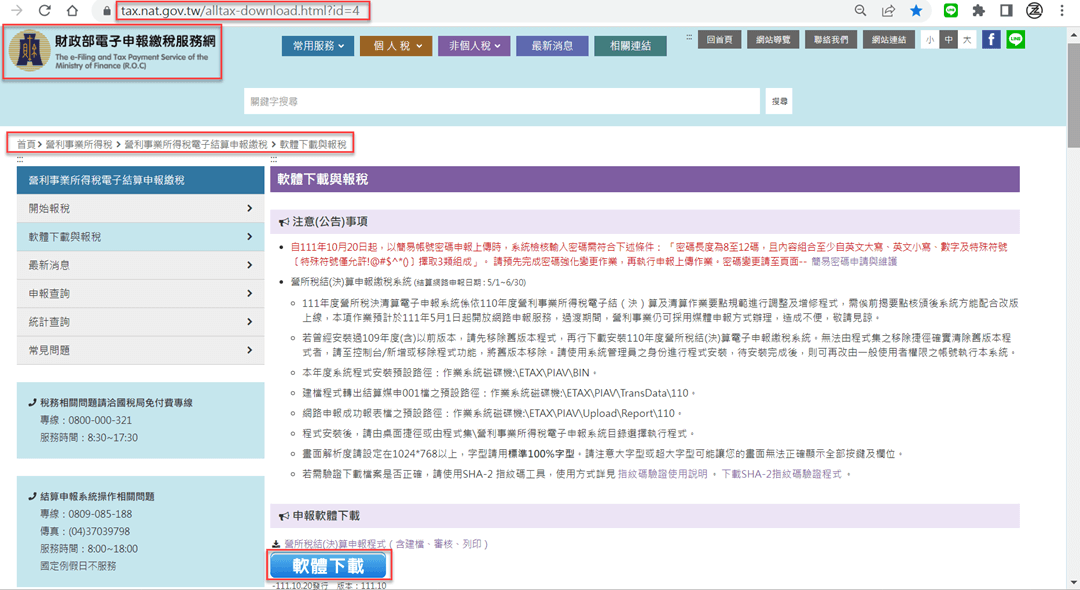
Task: Set font size to small (小)
Action: click(930, 40)
